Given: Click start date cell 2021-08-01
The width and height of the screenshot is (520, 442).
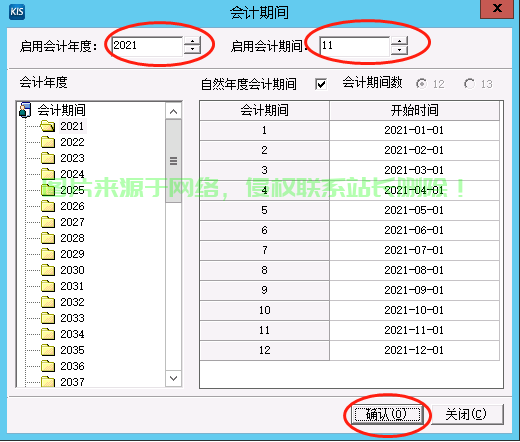Looking at the screenshot, I should point(414,270).
